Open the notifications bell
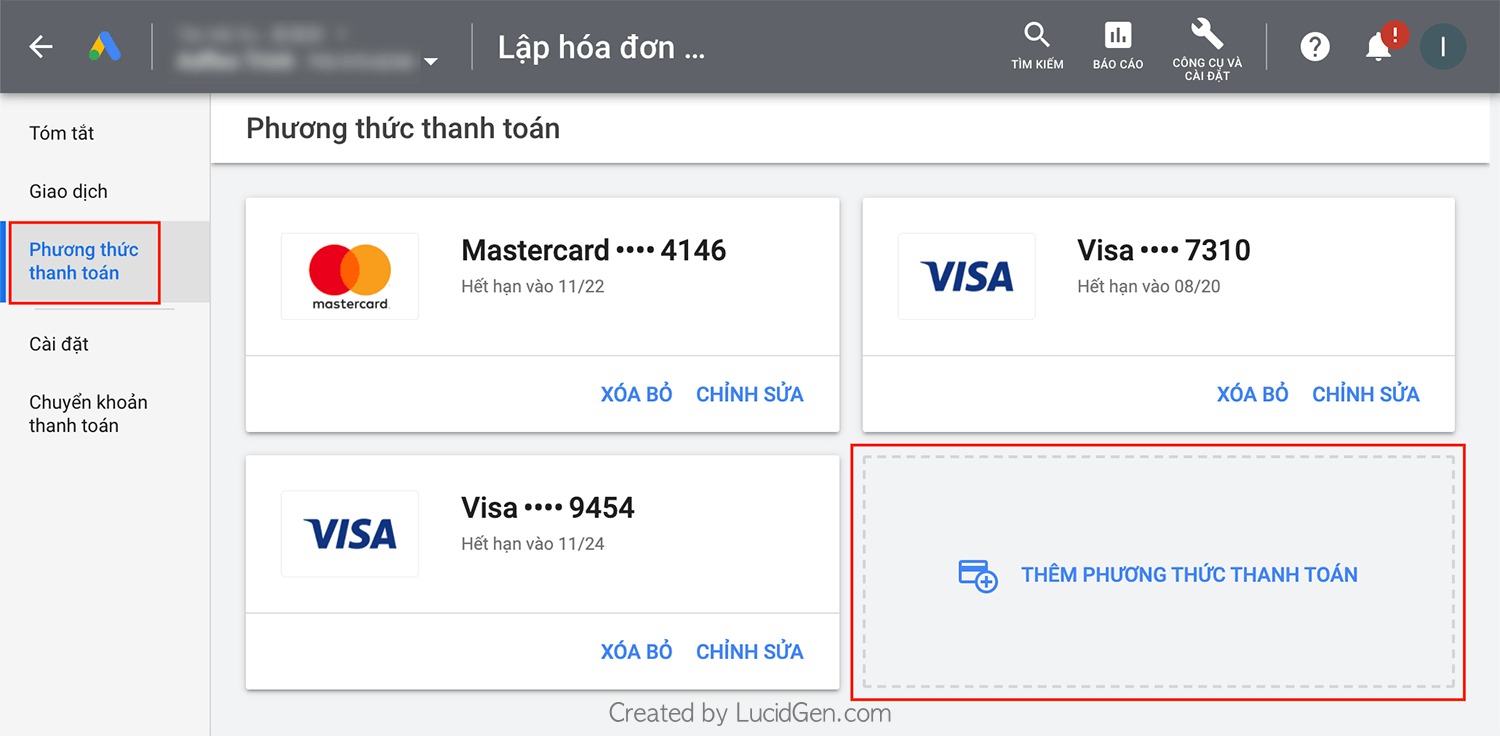Viewport: 1500px width, 736px height. [1379, 46]
